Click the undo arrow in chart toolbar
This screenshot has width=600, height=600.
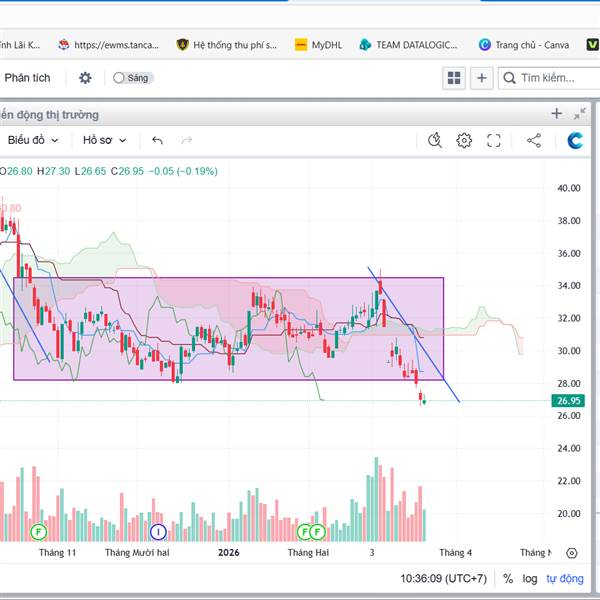point(157,140)
